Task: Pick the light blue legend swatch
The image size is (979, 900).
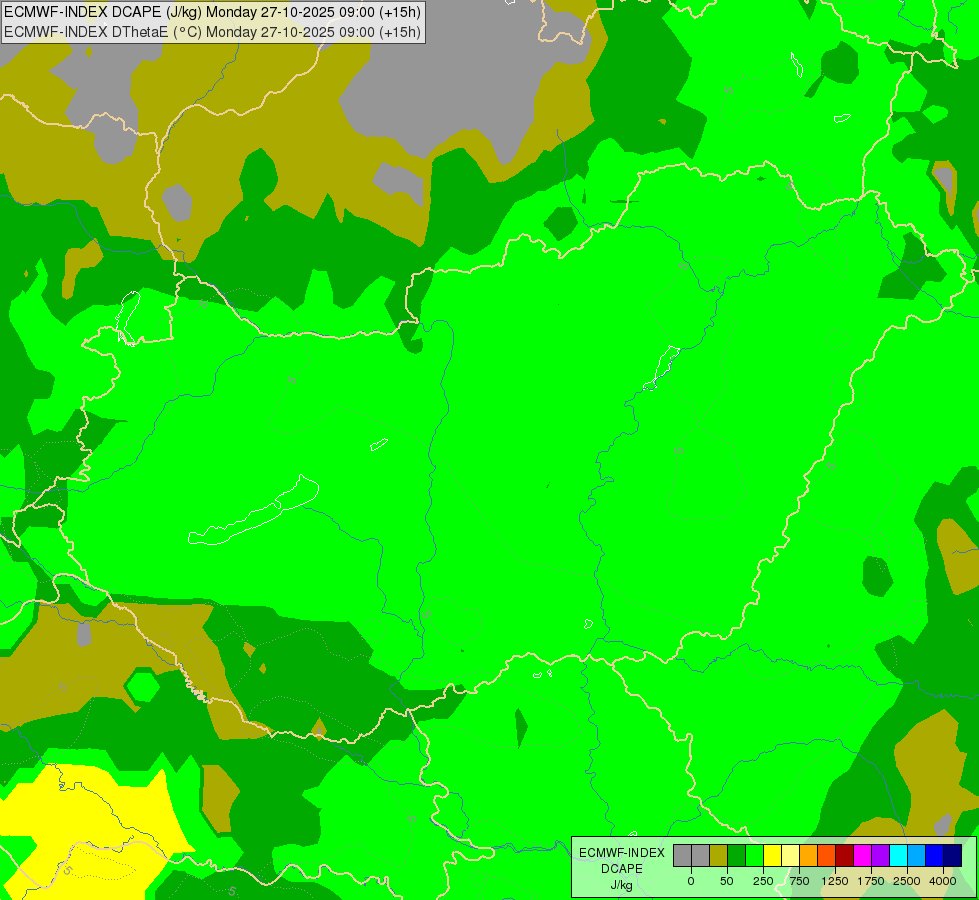Action: [917, 856]
